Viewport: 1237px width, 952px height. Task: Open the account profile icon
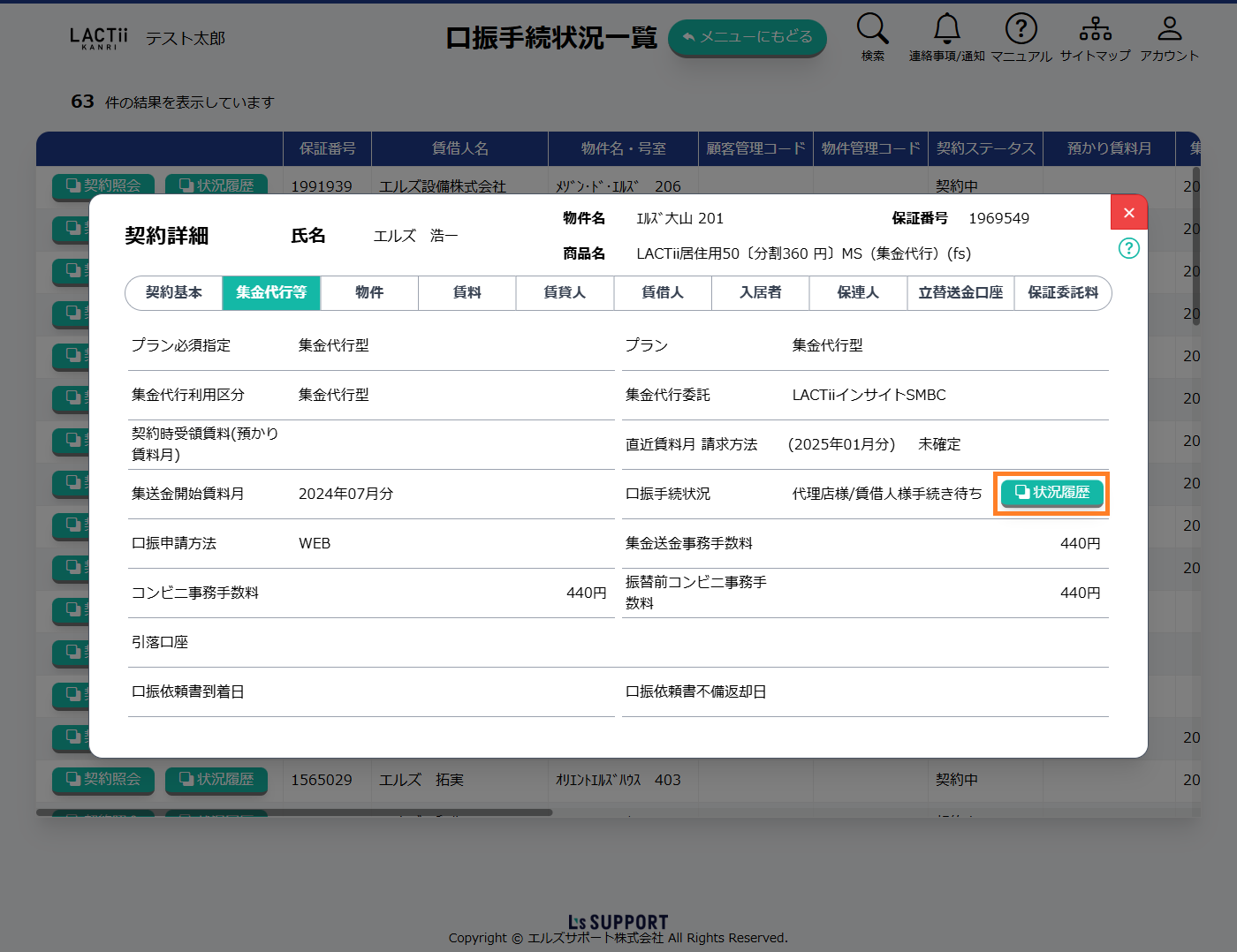1169,29
